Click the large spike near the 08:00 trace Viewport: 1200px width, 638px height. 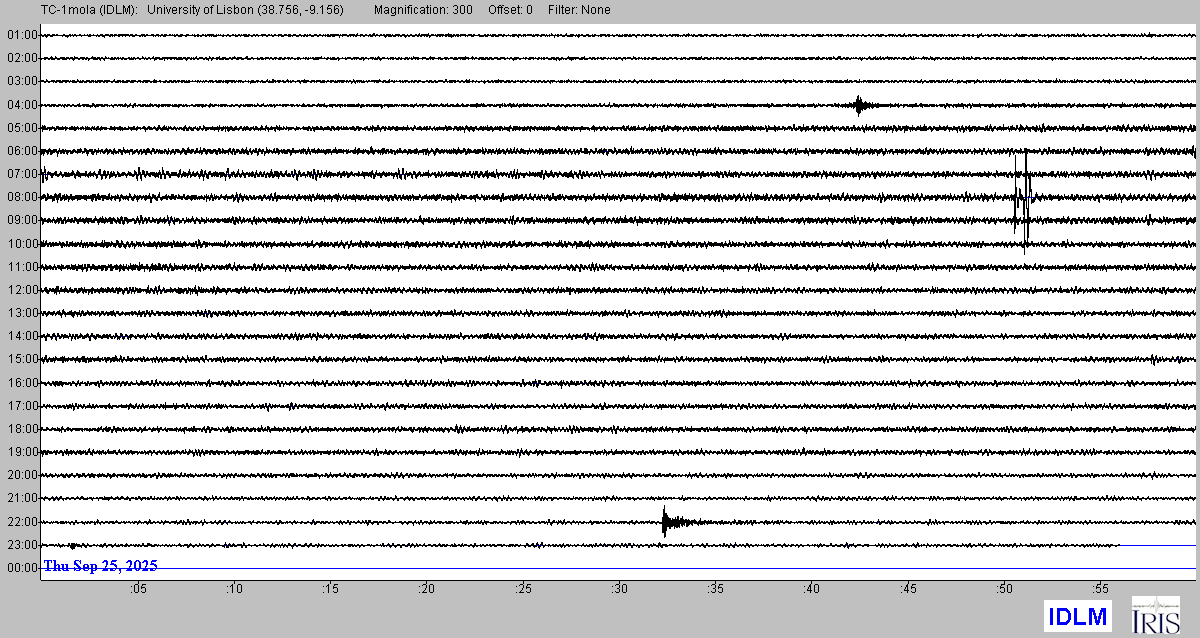(x=1022, y=197)
